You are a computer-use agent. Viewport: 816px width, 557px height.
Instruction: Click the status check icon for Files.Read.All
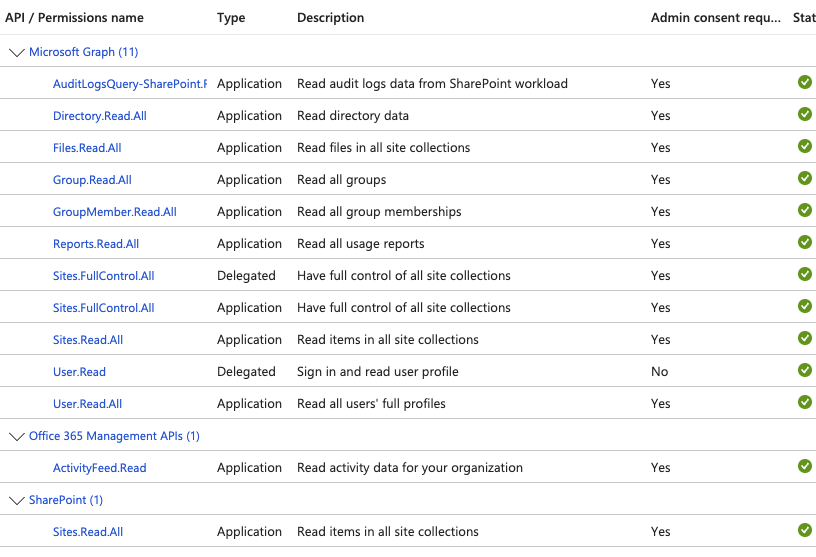(x=805, y=146)
